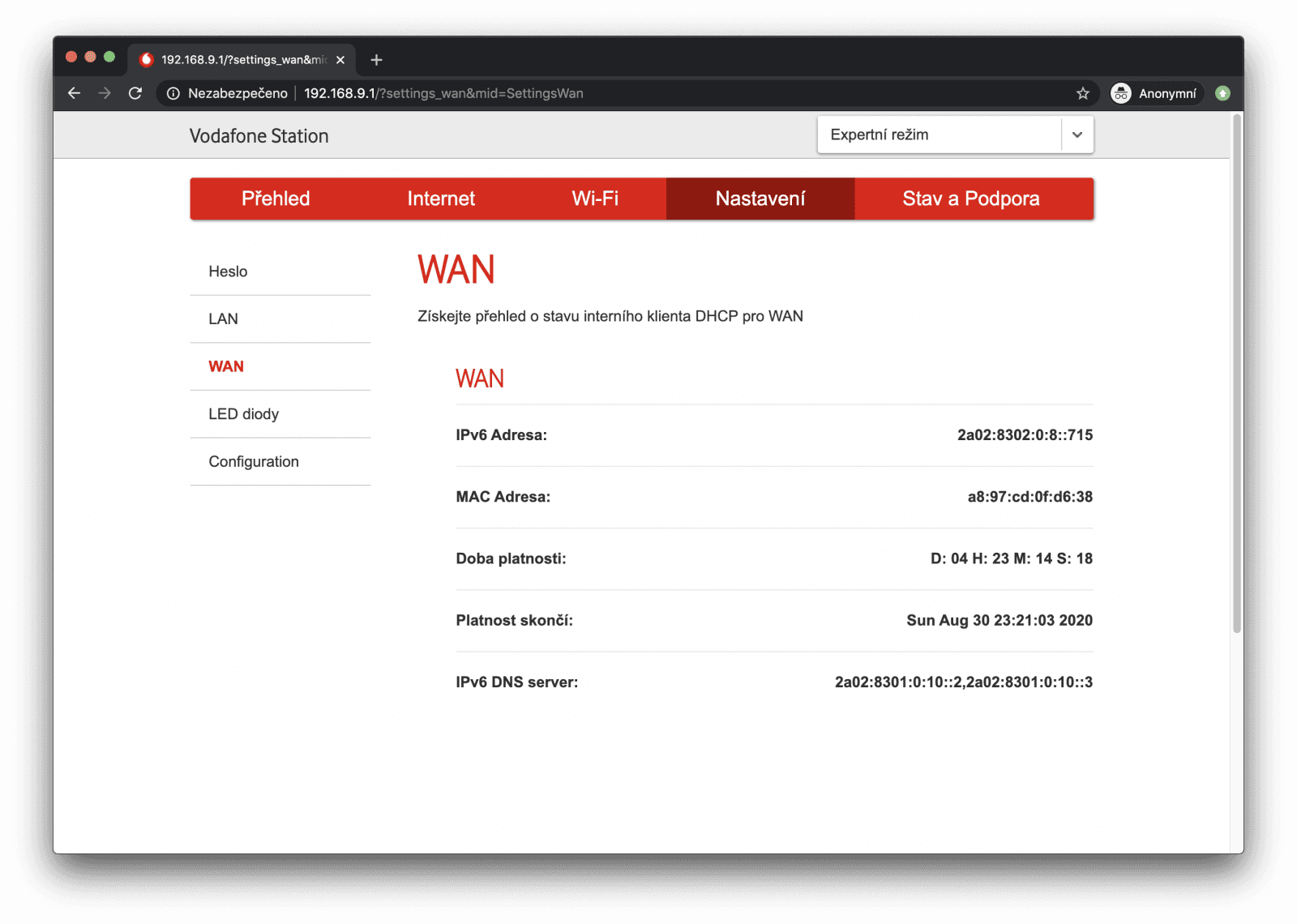The width and height of the screenshot is (1297, 924).
Task: Reload the page
Action: coord(135,93)
